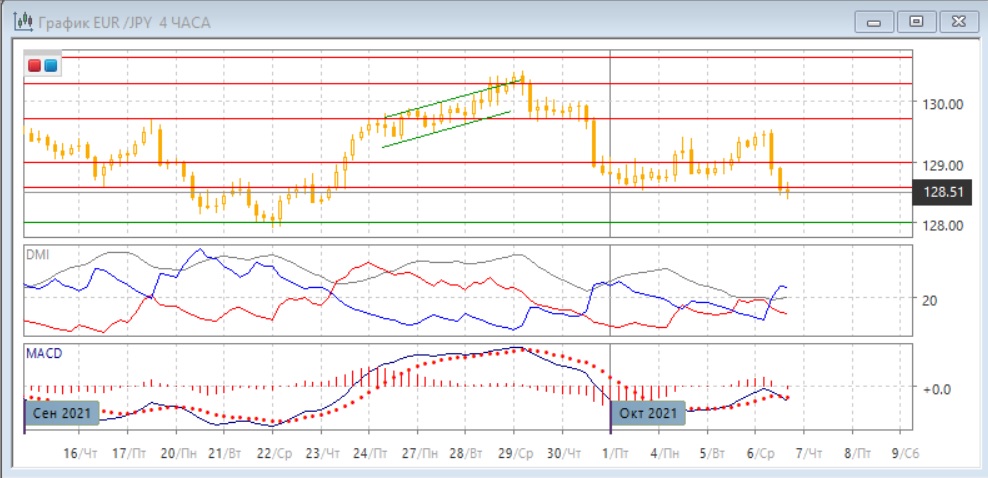Click the 20 level label on the DMI panel
This screenshot has width=988, height=478.
click(x=929, y=300)
